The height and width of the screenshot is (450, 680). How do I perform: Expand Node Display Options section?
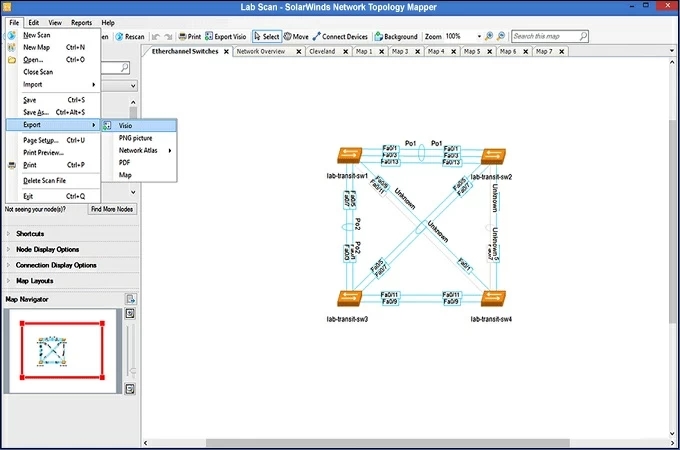tap(8, 249)
